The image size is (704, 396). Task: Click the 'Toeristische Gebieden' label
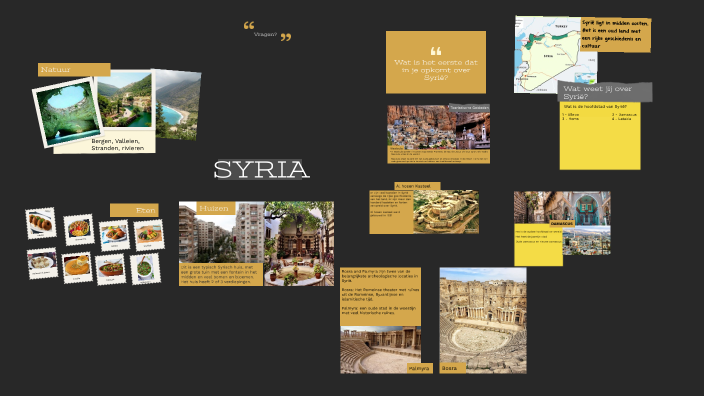click(x=469, y=108)
